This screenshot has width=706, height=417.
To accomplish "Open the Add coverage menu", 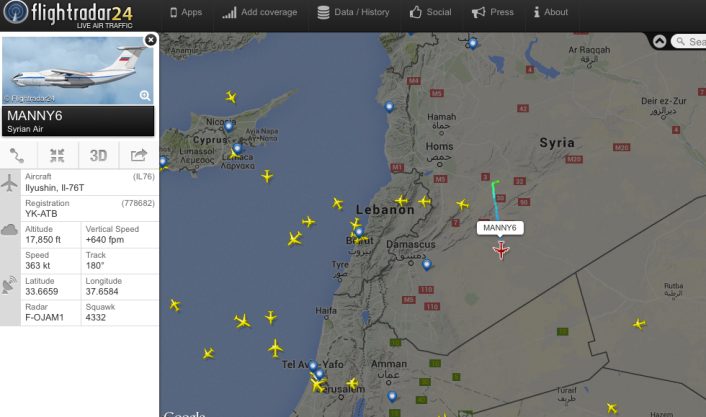I will coord(260,13).
